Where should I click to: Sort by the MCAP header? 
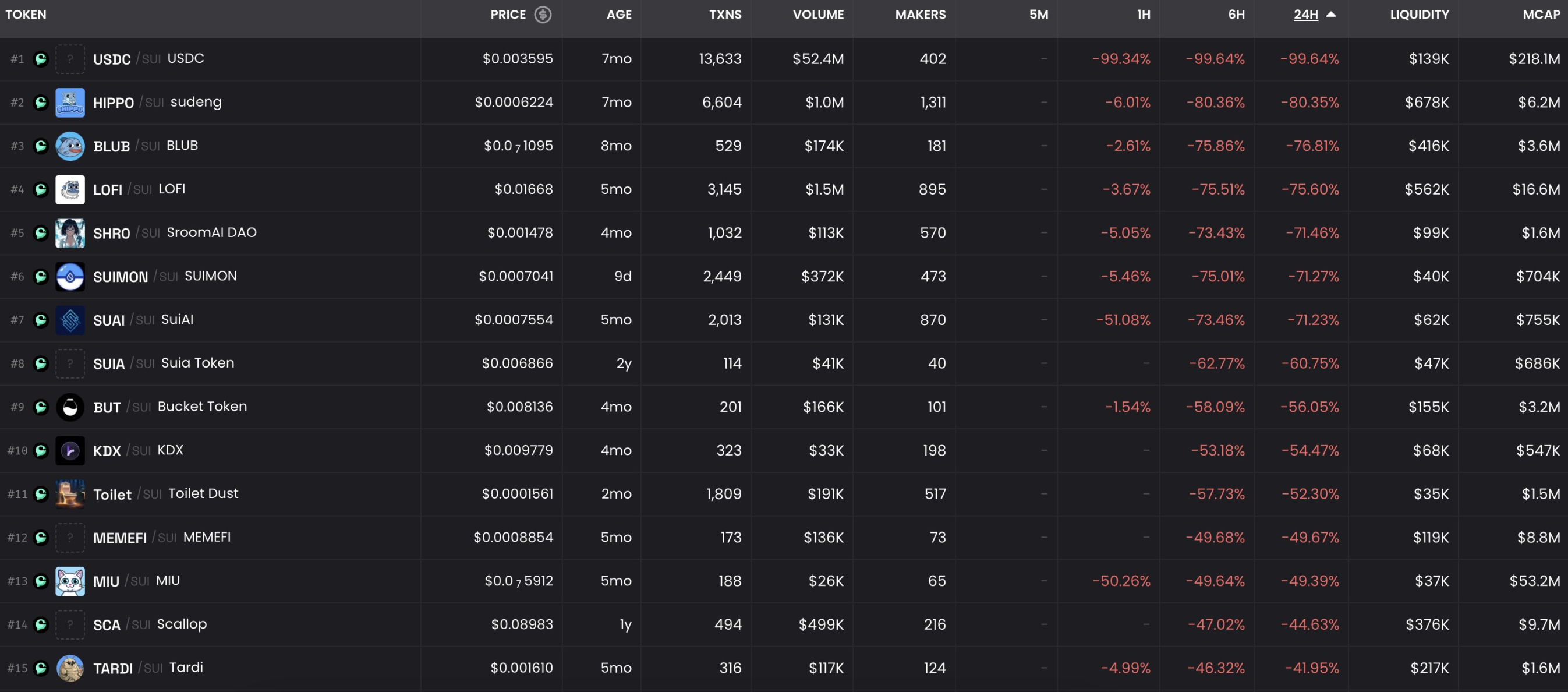[1541, 15]
